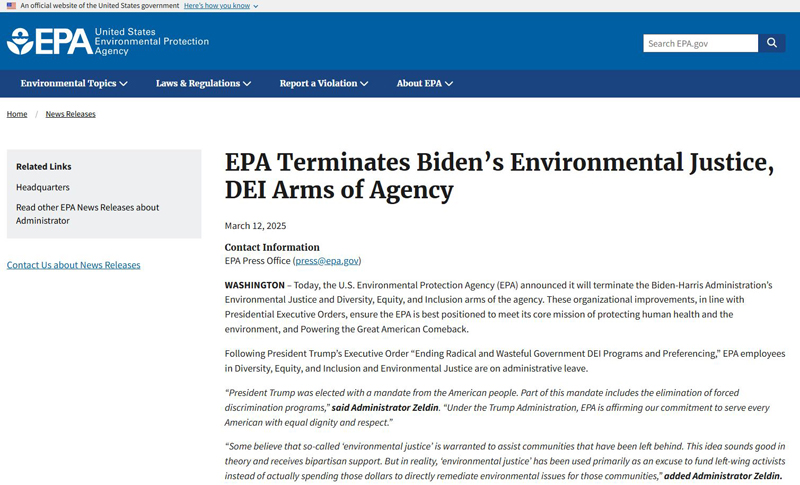
Task: Open the Report a Violation menu
Action: (x=323, y=84)
